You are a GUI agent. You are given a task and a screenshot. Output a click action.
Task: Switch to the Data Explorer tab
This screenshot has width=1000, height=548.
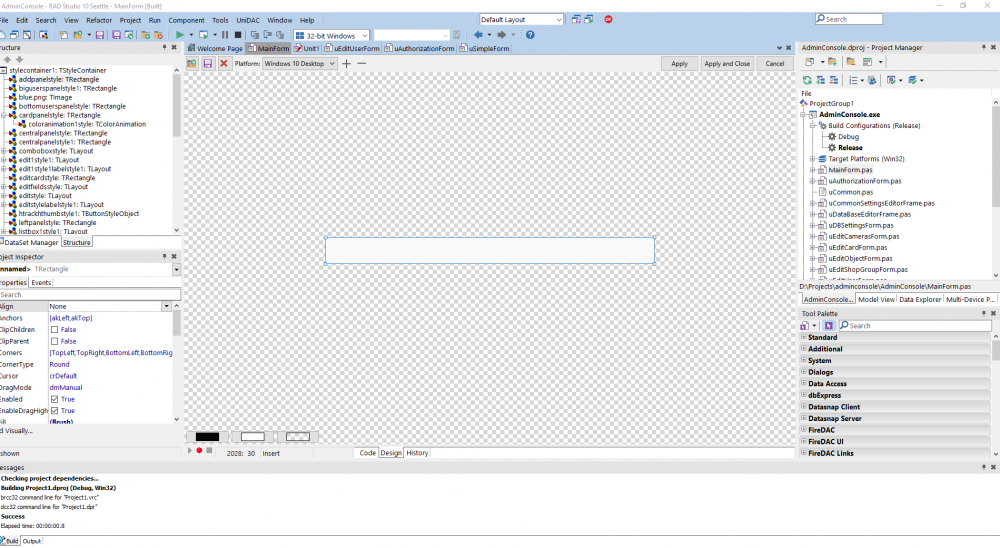tap(920, 299)
